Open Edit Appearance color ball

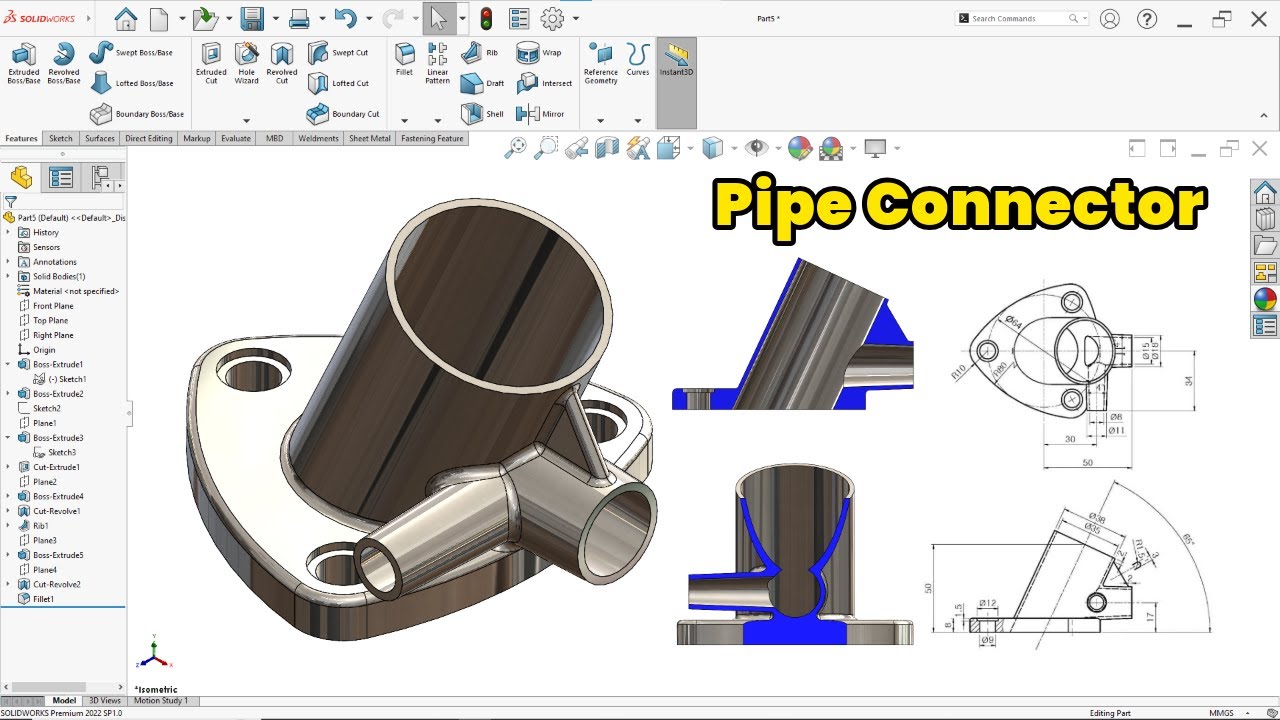pyautogui.click(x=799, y=149)
